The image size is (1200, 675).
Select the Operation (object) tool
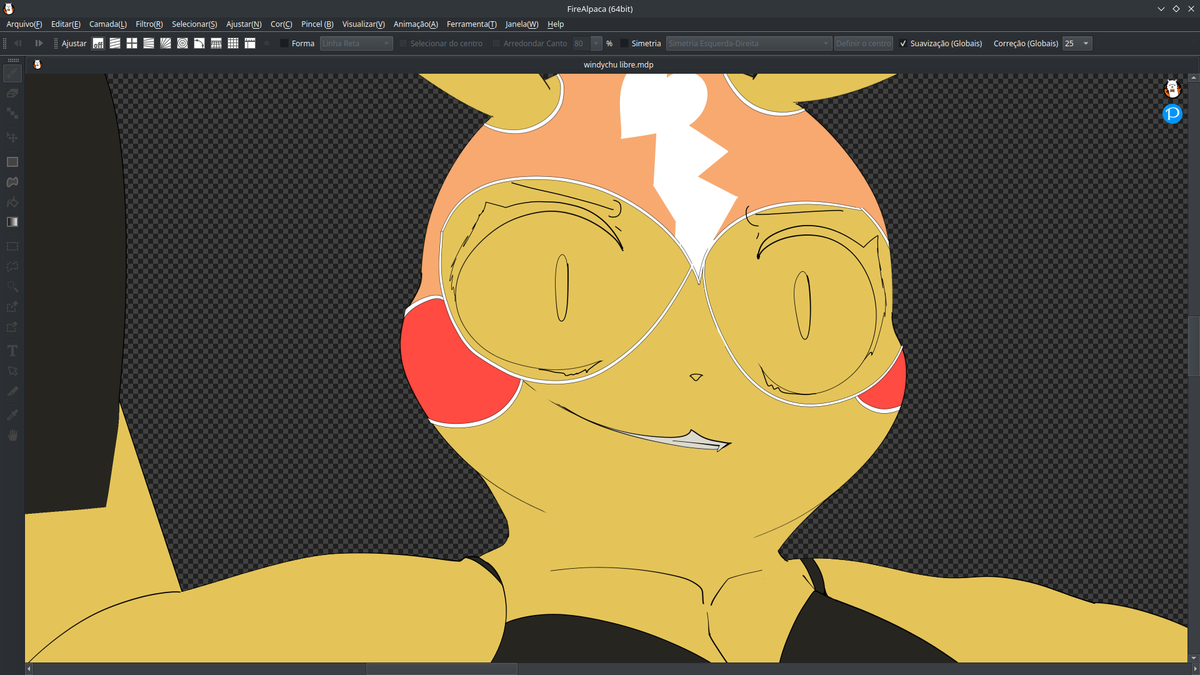pyautogui.click(x=12, y=371)
